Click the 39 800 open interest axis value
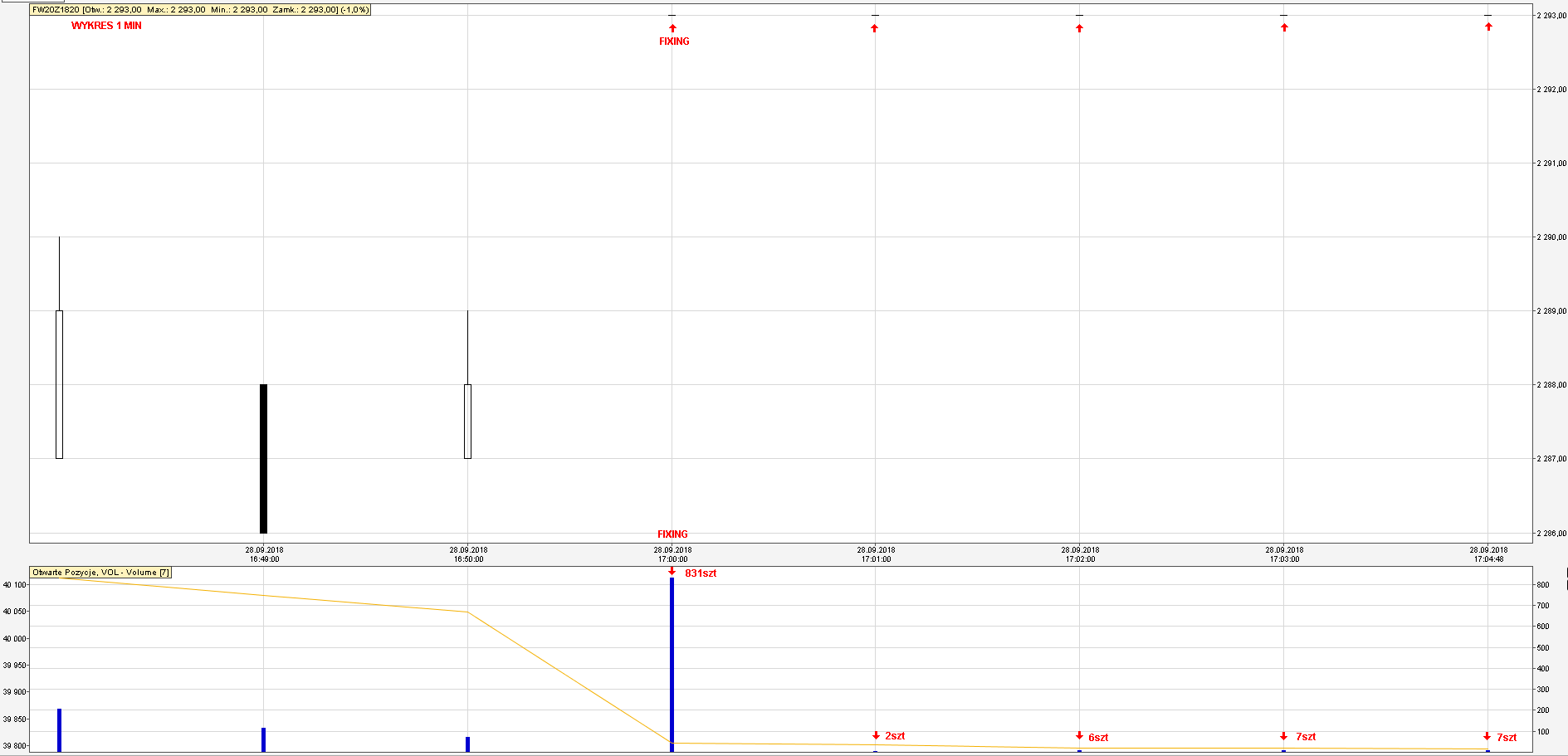This screenshot has height=756, width=1568. [x=14, y=746]
